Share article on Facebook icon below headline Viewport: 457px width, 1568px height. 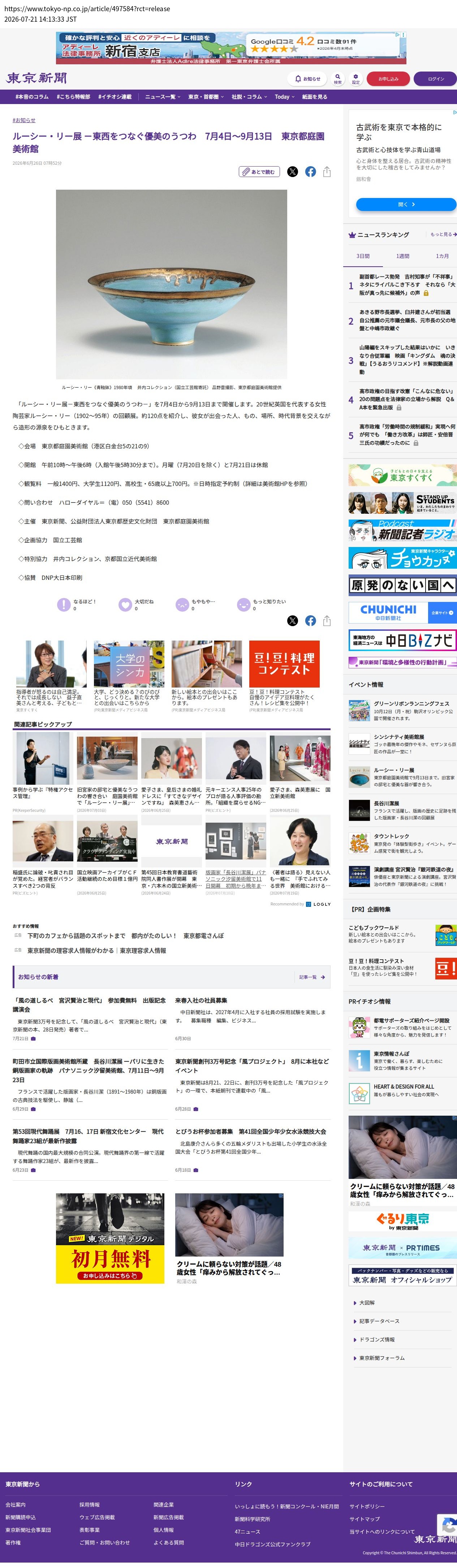(310, 172)
